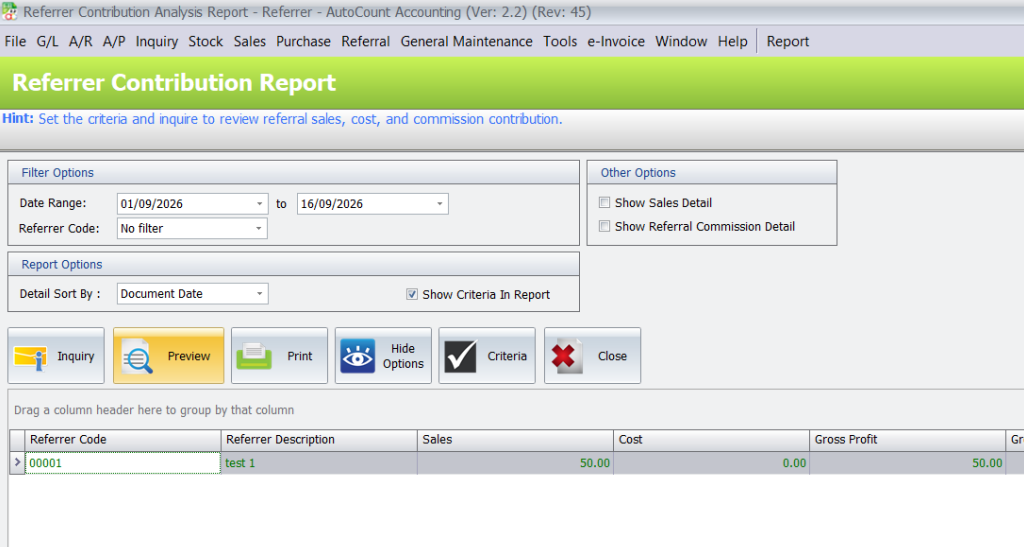Screen dimensions: 1024x547
Task: Select the referrer code 00001 cell
Action: 123,463
